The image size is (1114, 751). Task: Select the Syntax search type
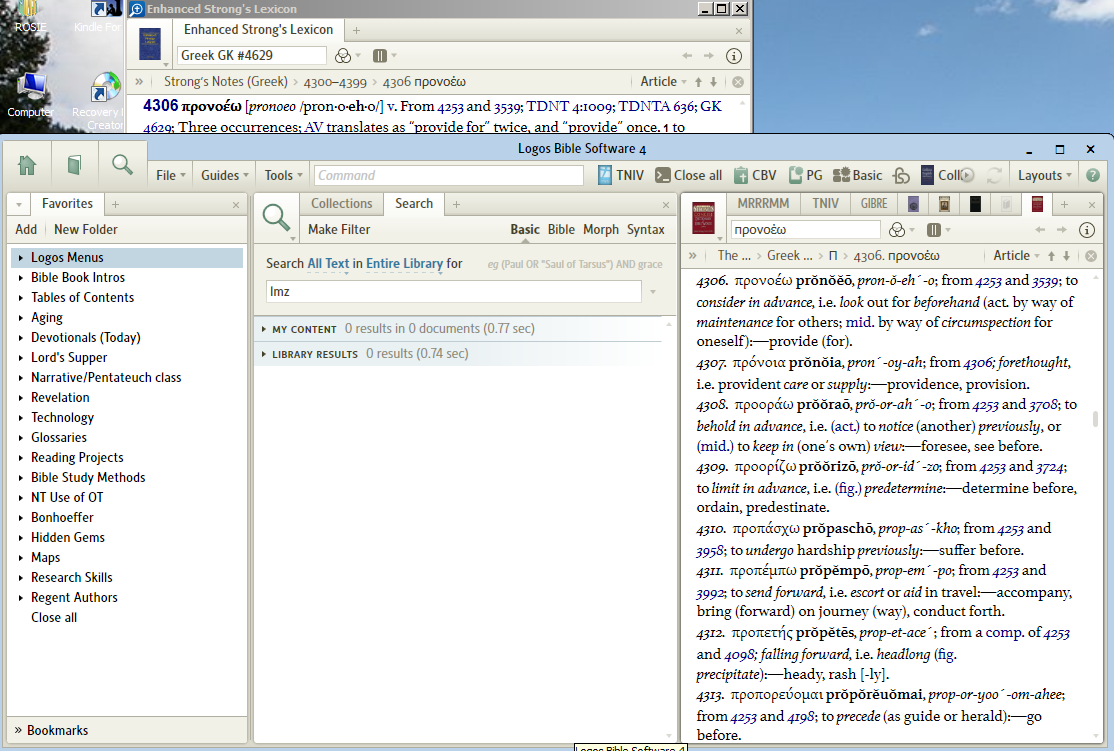[x=645, y=229]
